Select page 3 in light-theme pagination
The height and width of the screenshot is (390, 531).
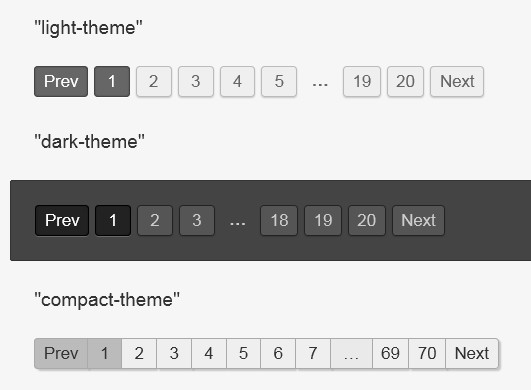point(196,82)
